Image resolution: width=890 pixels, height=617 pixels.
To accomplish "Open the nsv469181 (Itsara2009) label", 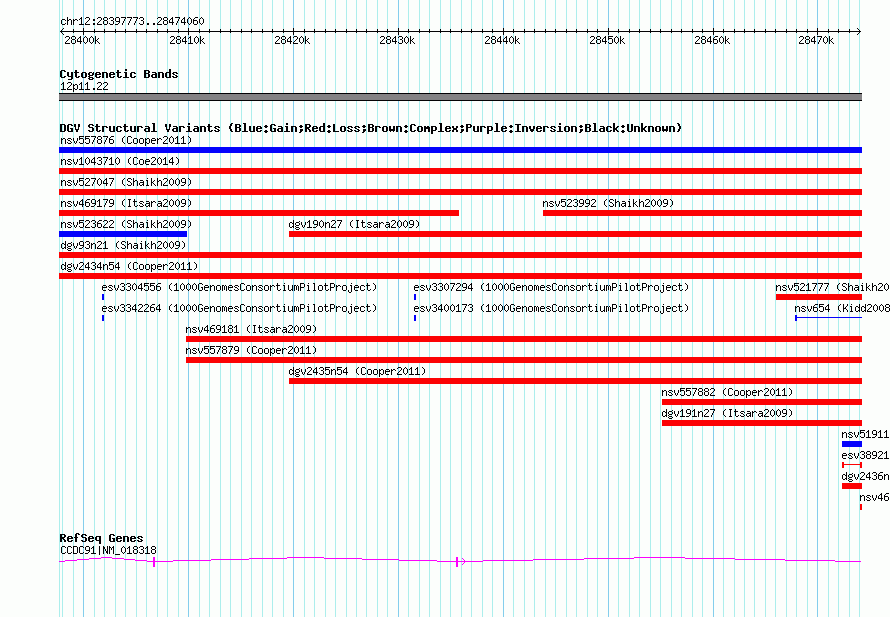I will click(251, 329).
